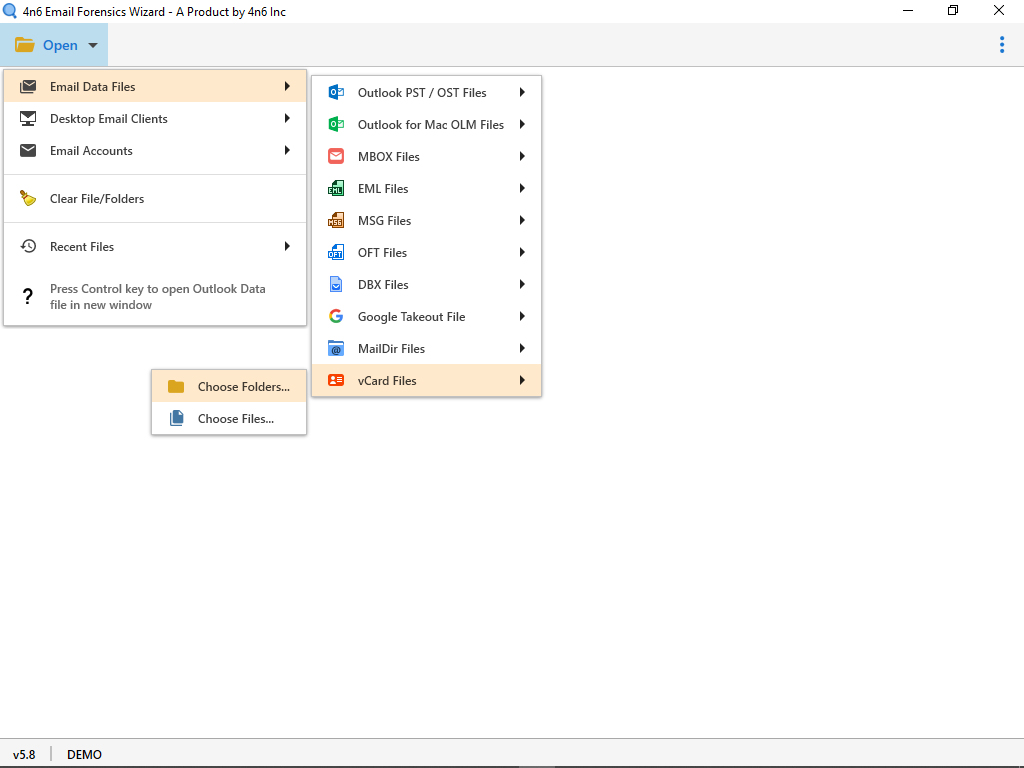Click the 4n6 magnifier app icon
Screen dimensions: 1024x768
10,11
